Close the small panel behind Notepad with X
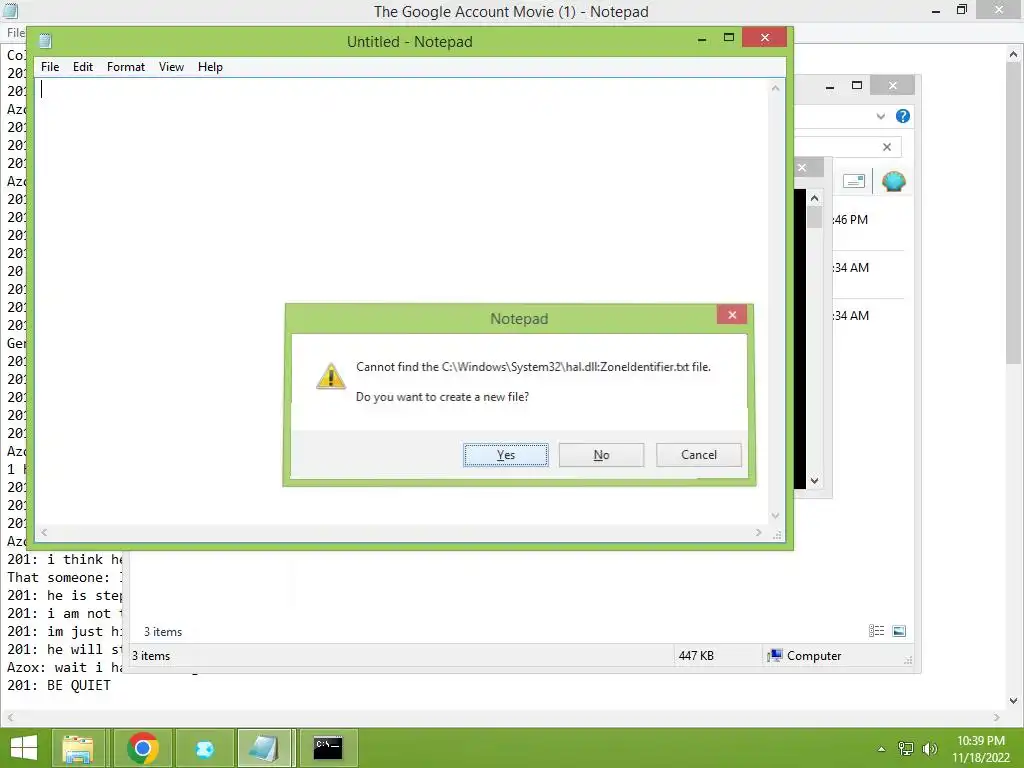 click(802, 168)
